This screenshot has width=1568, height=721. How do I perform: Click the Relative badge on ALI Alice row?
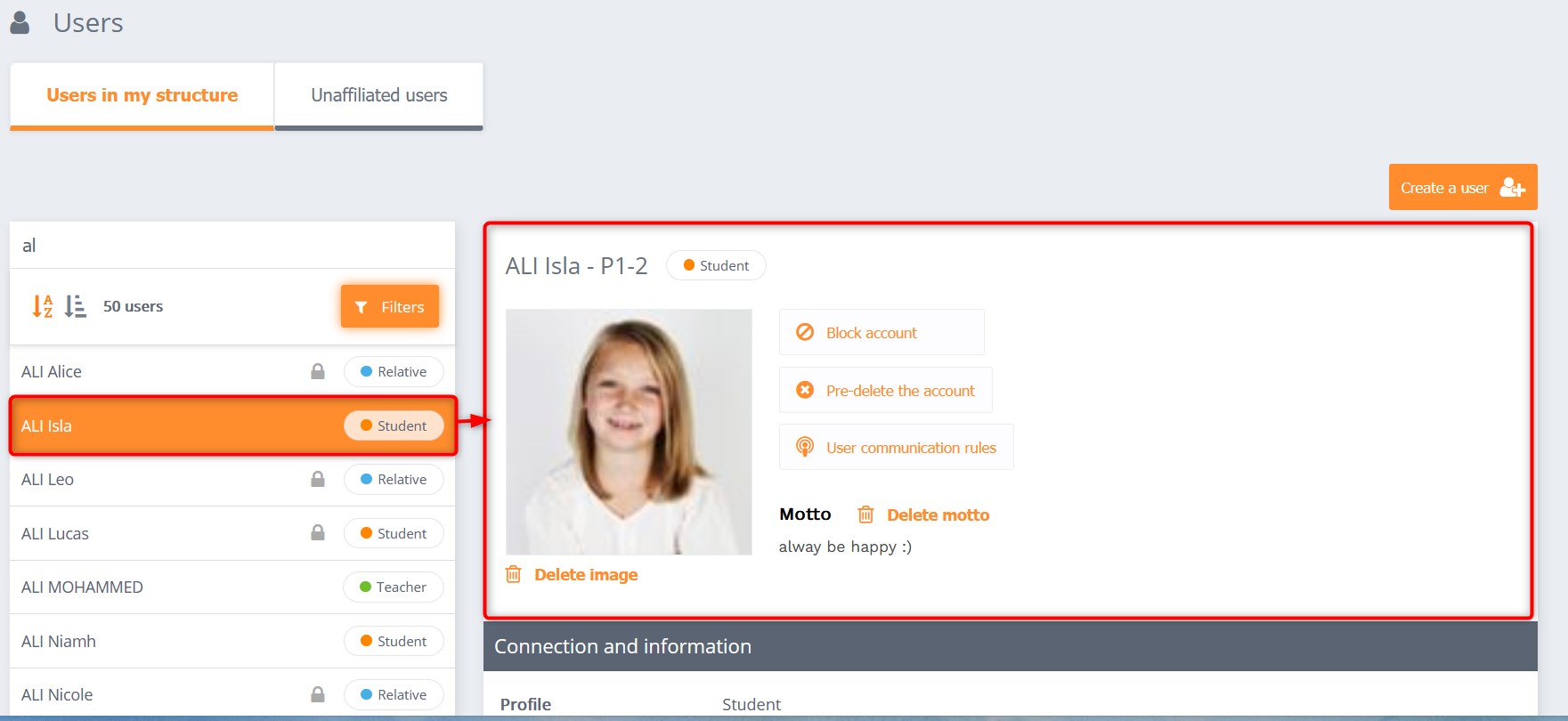[394, 371]
